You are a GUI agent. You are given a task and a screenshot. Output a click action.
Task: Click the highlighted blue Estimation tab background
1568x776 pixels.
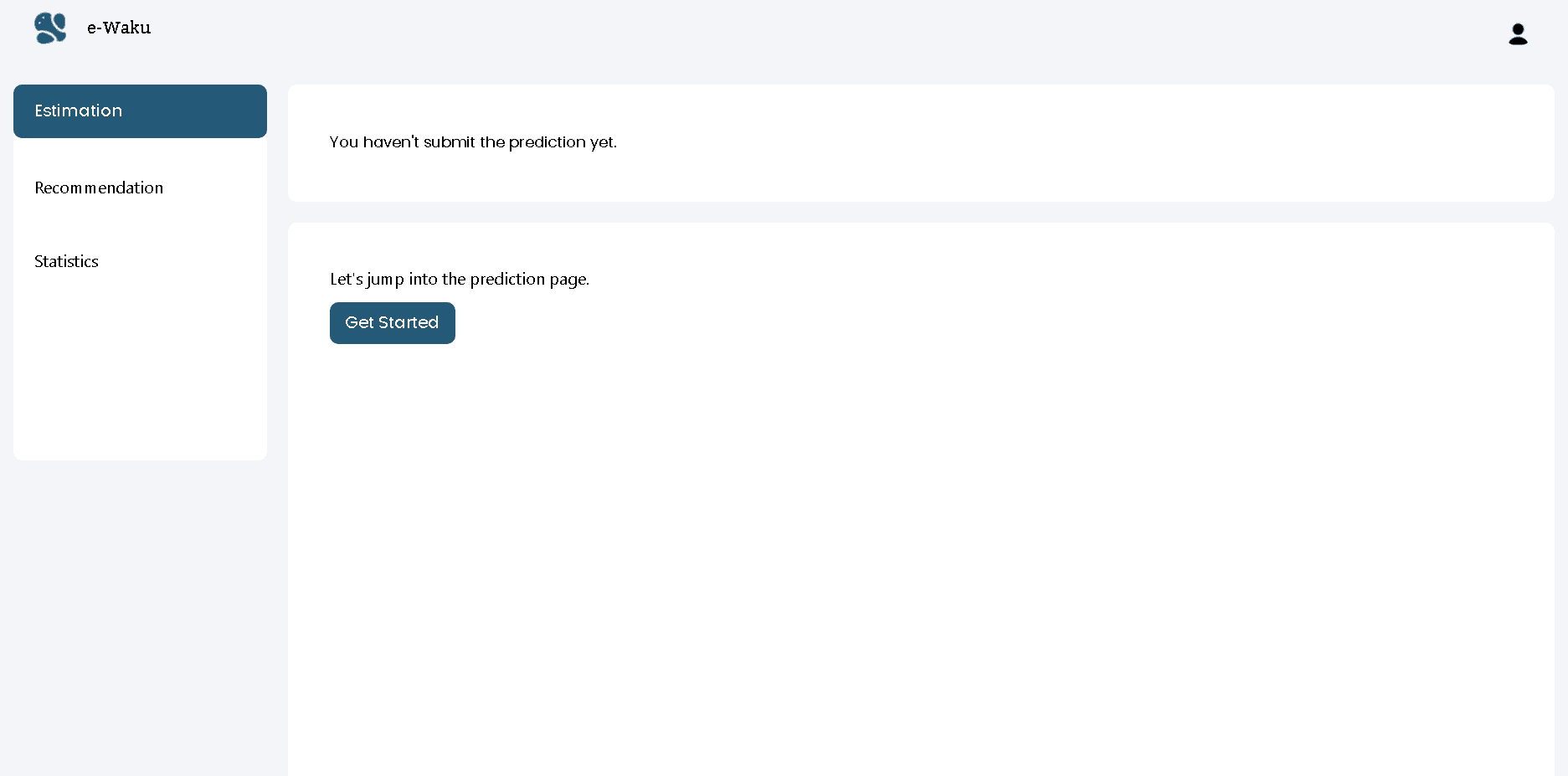coord(209,111)
